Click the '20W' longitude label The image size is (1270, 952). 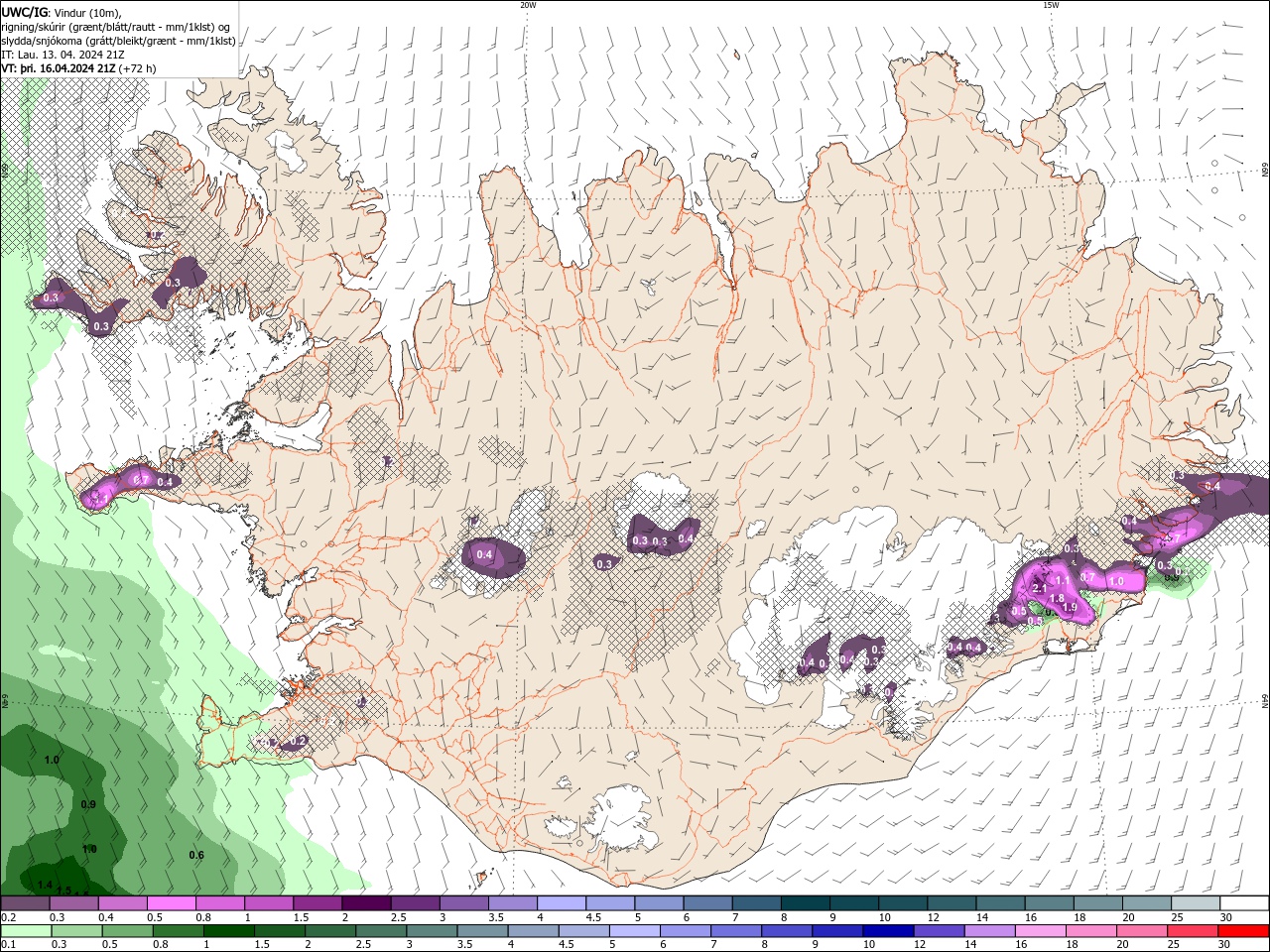528,5
